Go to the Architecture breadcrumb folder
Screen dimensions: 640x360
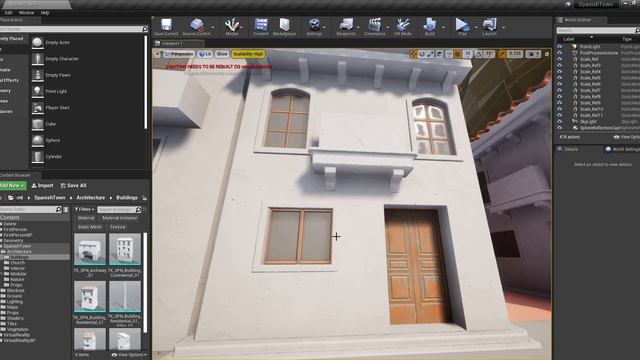pyautogui.click(x=91, y=198)
